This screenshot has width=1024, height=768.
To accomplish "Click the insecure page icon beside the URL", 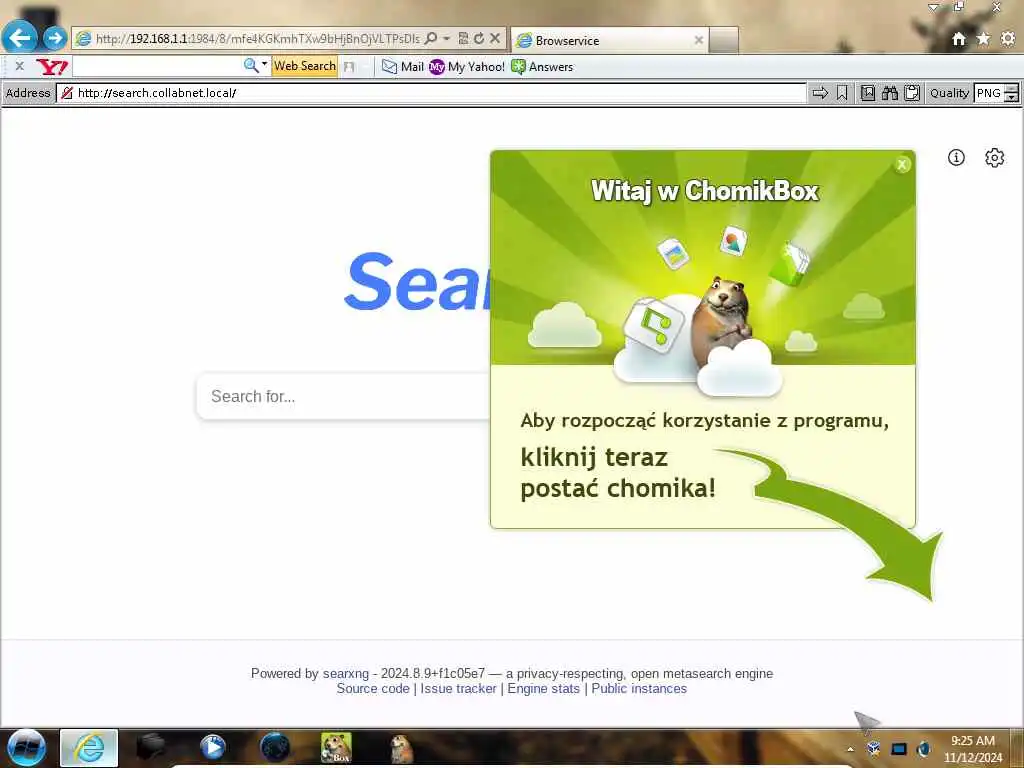I will [67, 93].
